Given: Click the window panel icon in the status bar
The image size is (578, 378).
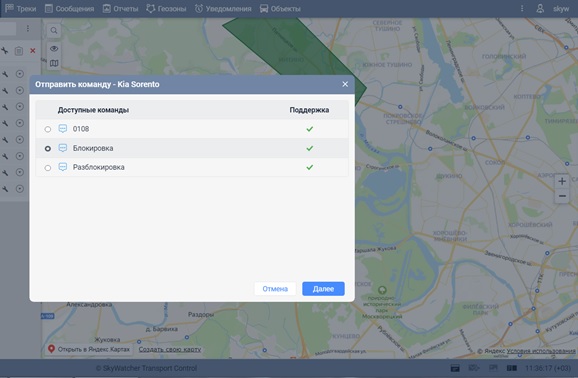Looking at the screenshot, I should click(x=455, y=368).
